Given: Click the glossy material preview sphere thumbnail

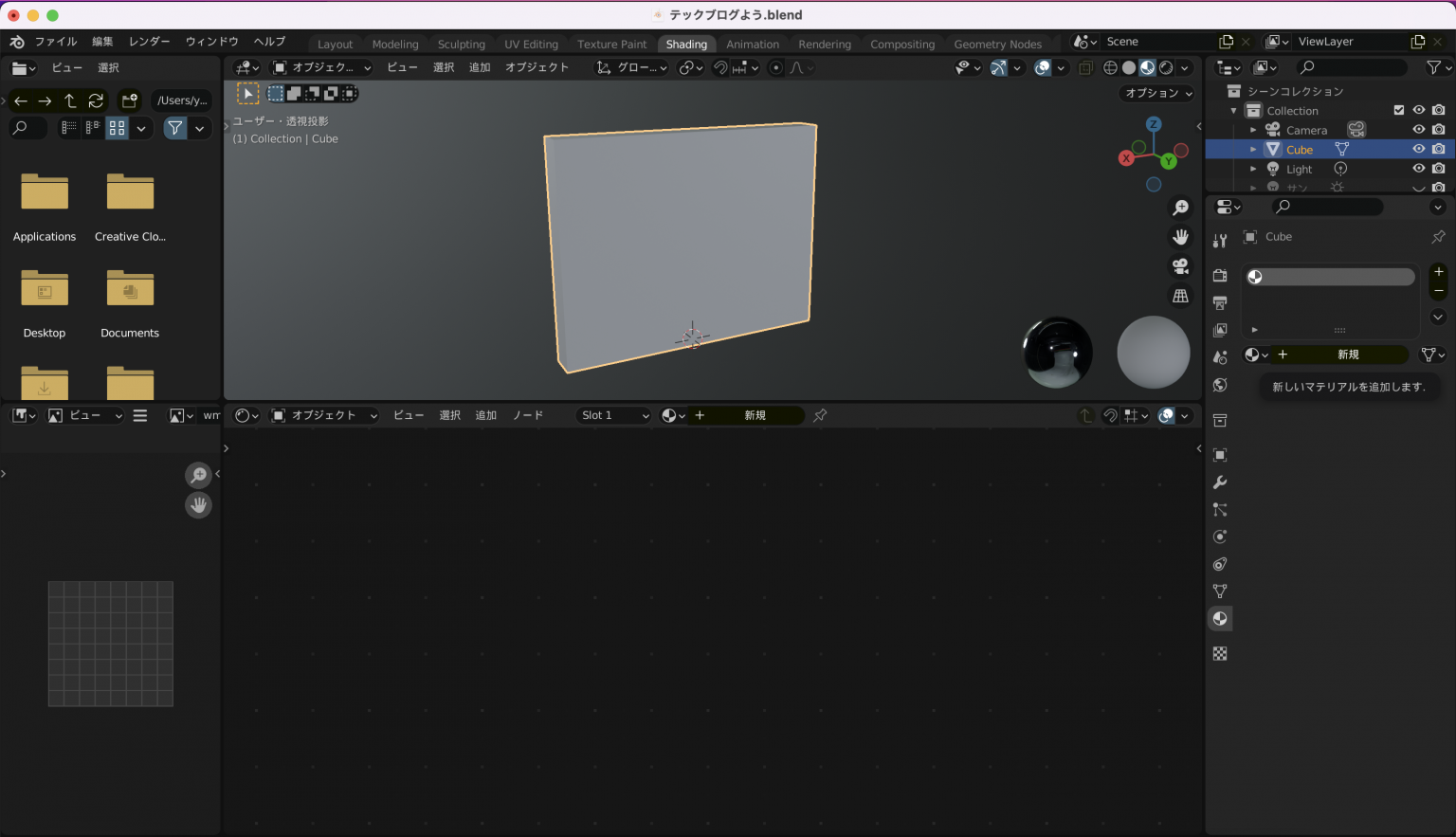Looking at the screenshot, I should [1057, 352].
